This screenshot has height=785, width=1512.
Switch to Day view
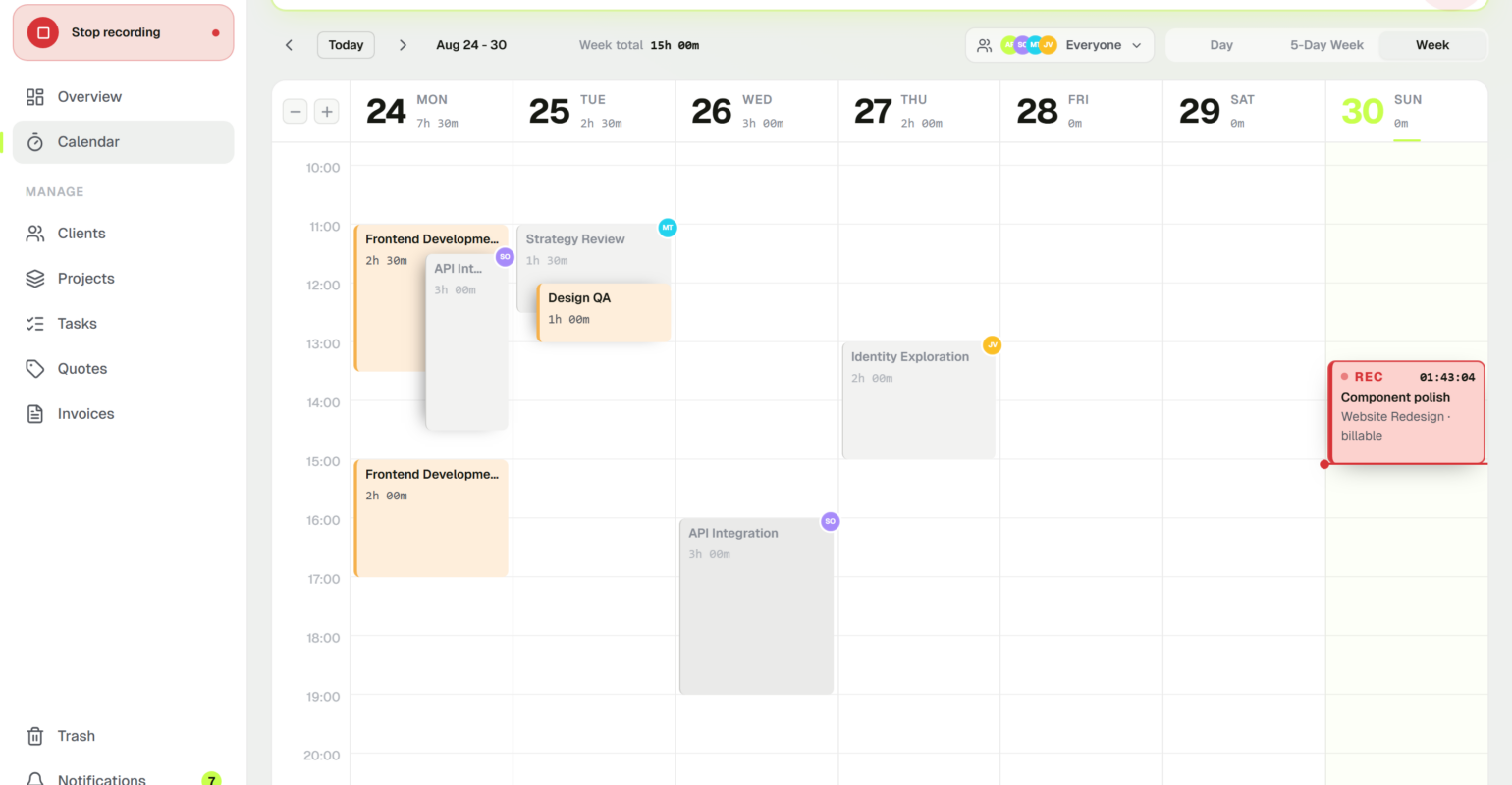click(1221, 45)
